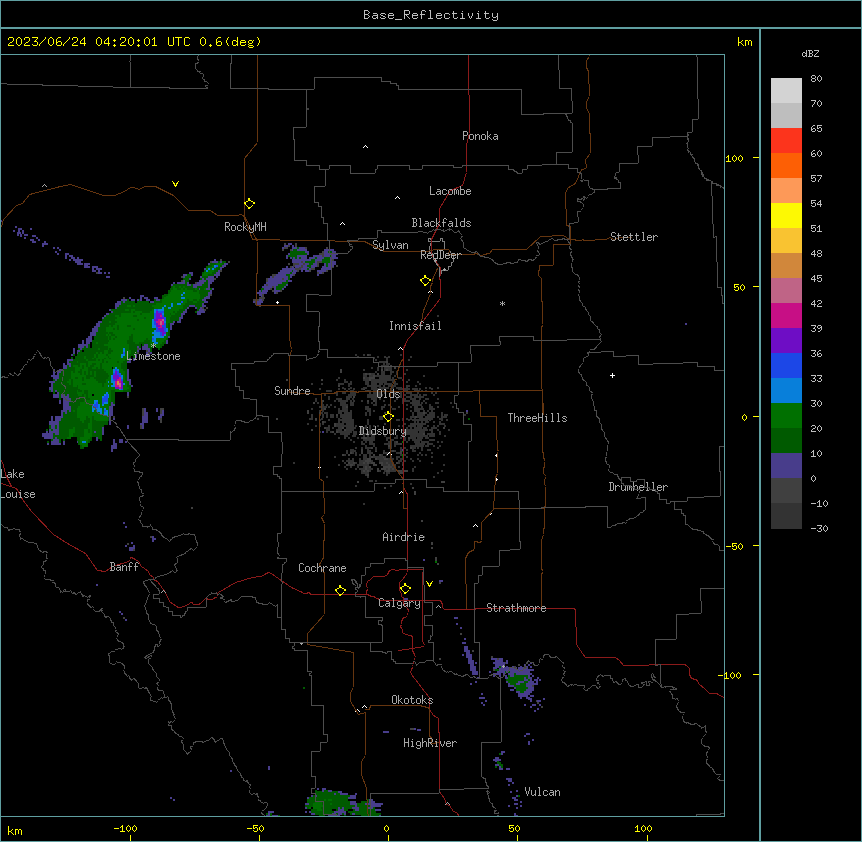Viewport: 862px width, 842px height.
Task: Click the HighRiver label
Action: click(x=430, y=743)
